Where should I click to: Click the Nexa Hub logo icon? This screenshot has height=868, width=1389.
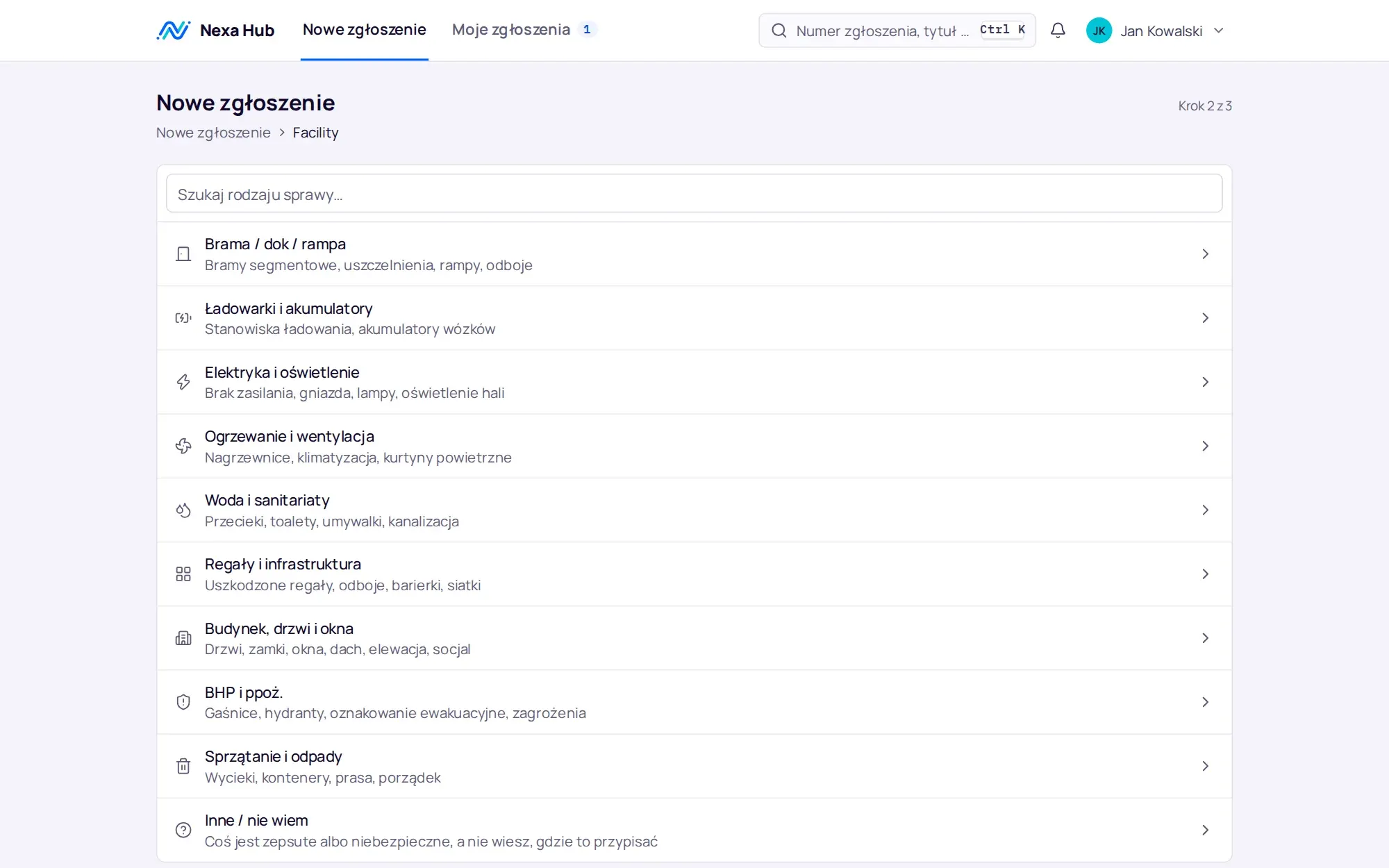pyautogui.click(x=173, y=31)
